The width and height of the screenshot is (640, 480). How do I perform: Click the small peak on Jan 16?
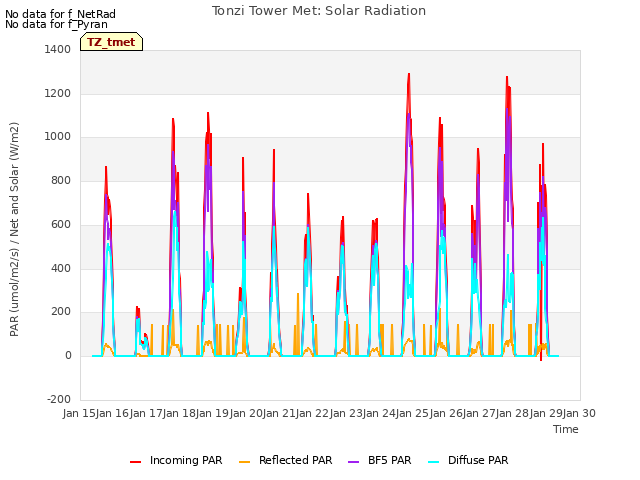pyautogui.click(x=138, y=308)
